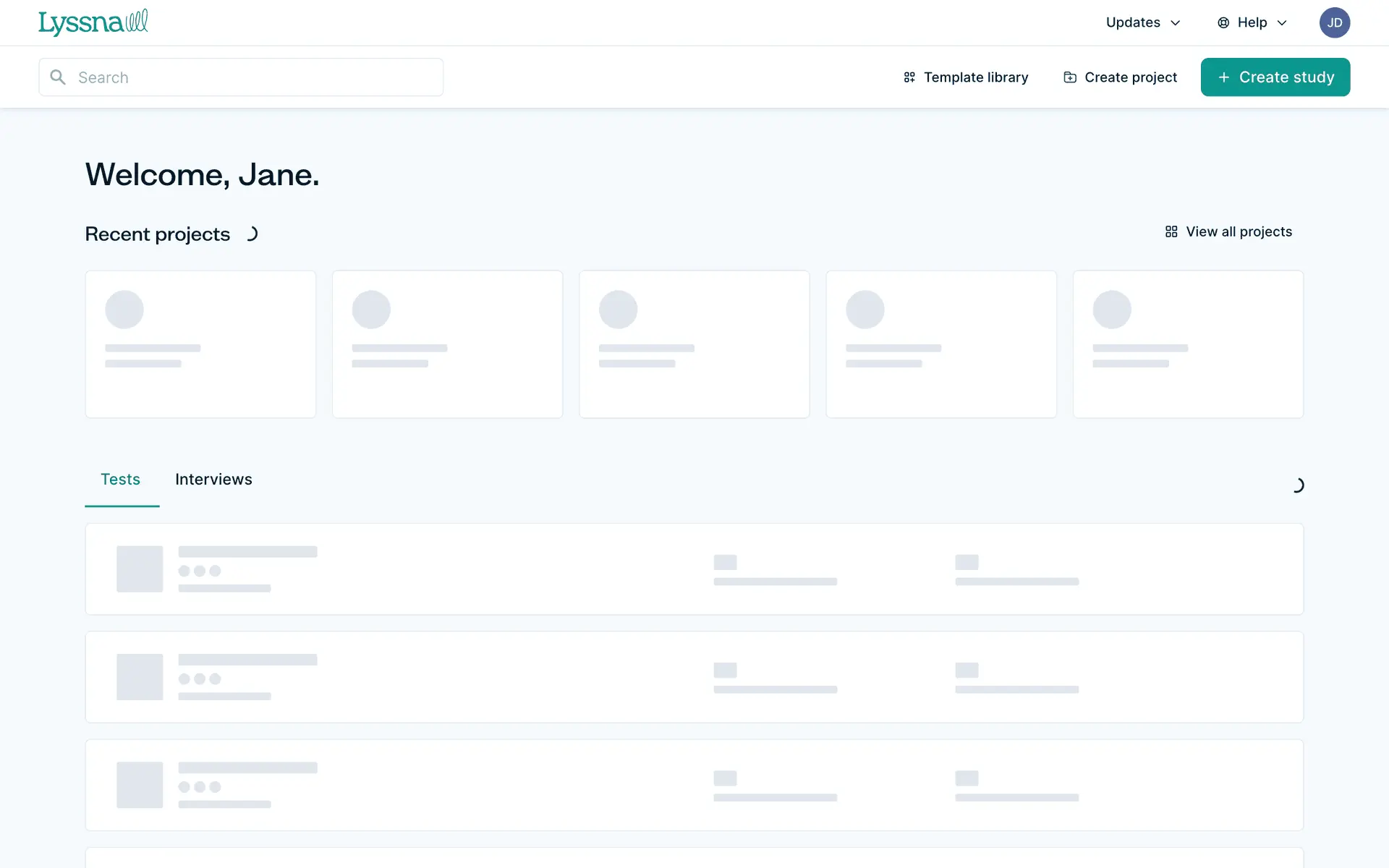This screenshot has height=868, width=1389.
Task: Click the Help lifebuoy icon
Action: (1223, 23)
